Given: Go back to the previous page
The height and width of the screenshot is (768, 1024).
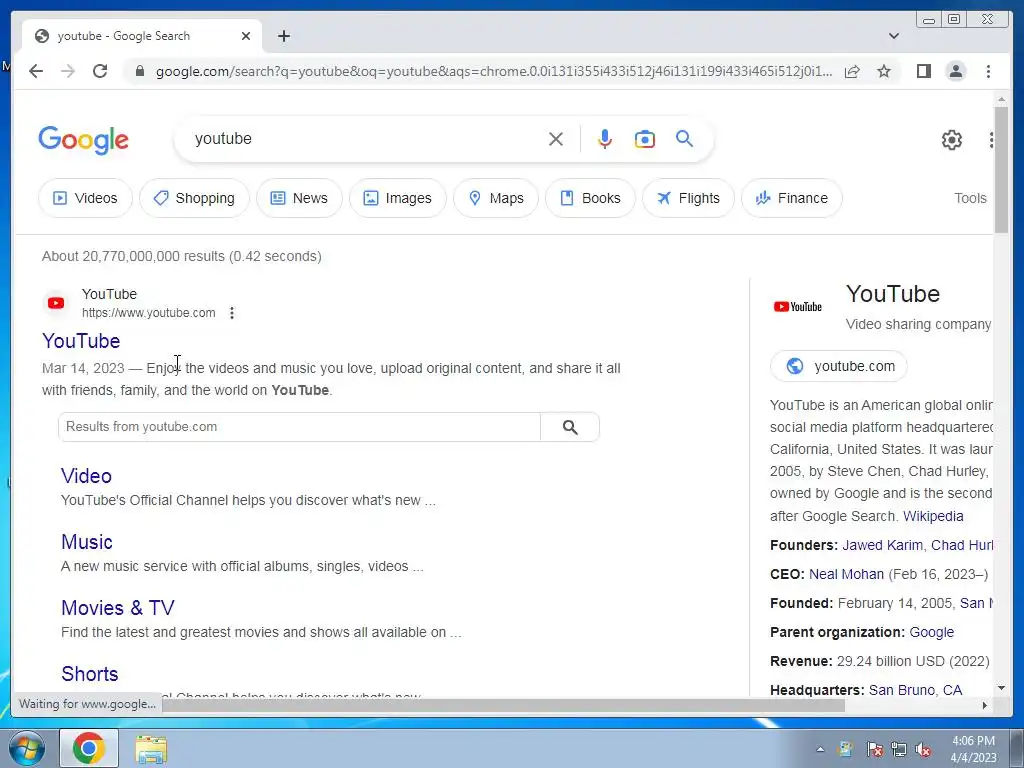Looking at the screenshot, I should 36,71.
